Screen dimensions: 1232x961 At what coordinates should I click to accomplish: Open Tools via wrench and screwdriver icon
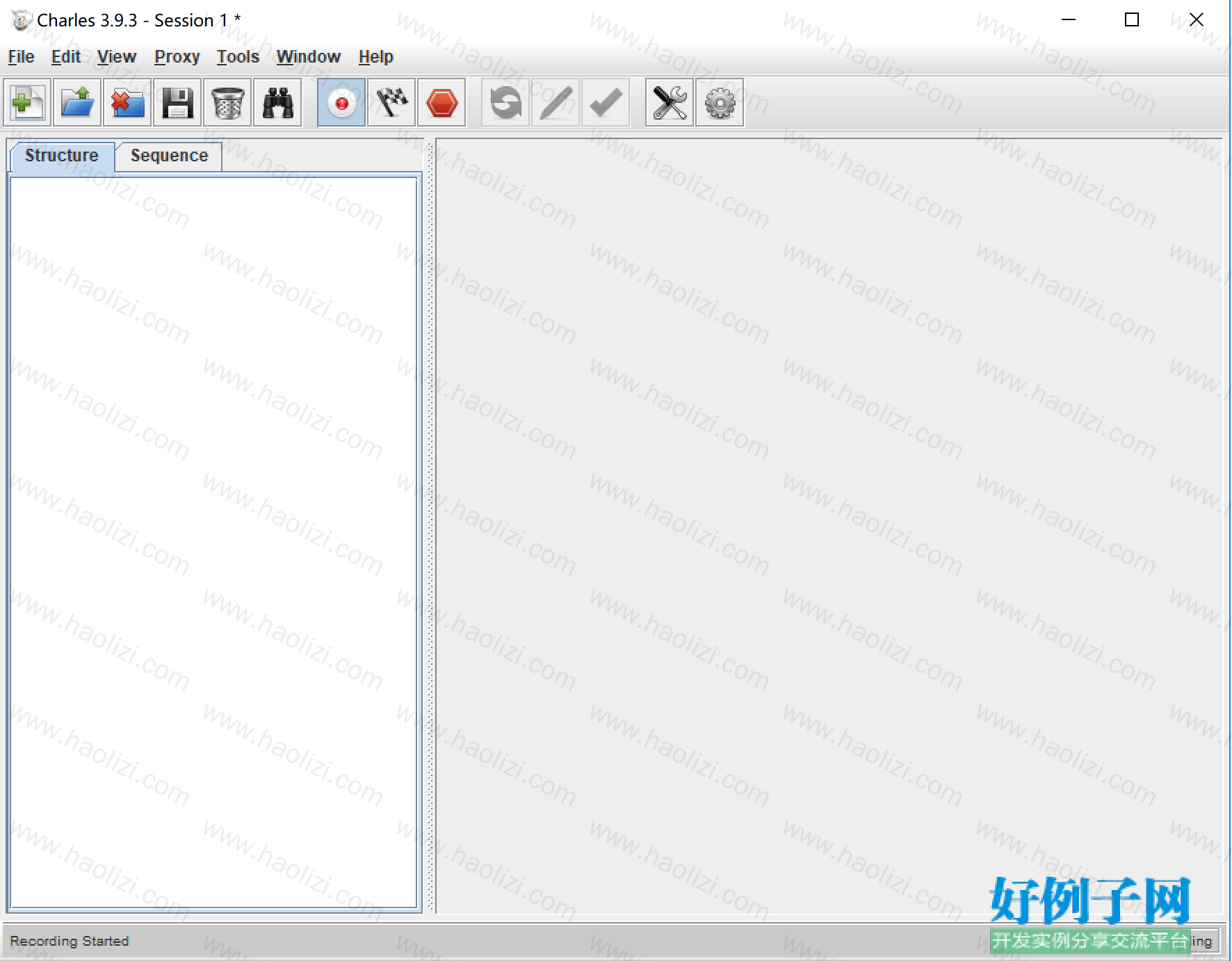point(670,103)
